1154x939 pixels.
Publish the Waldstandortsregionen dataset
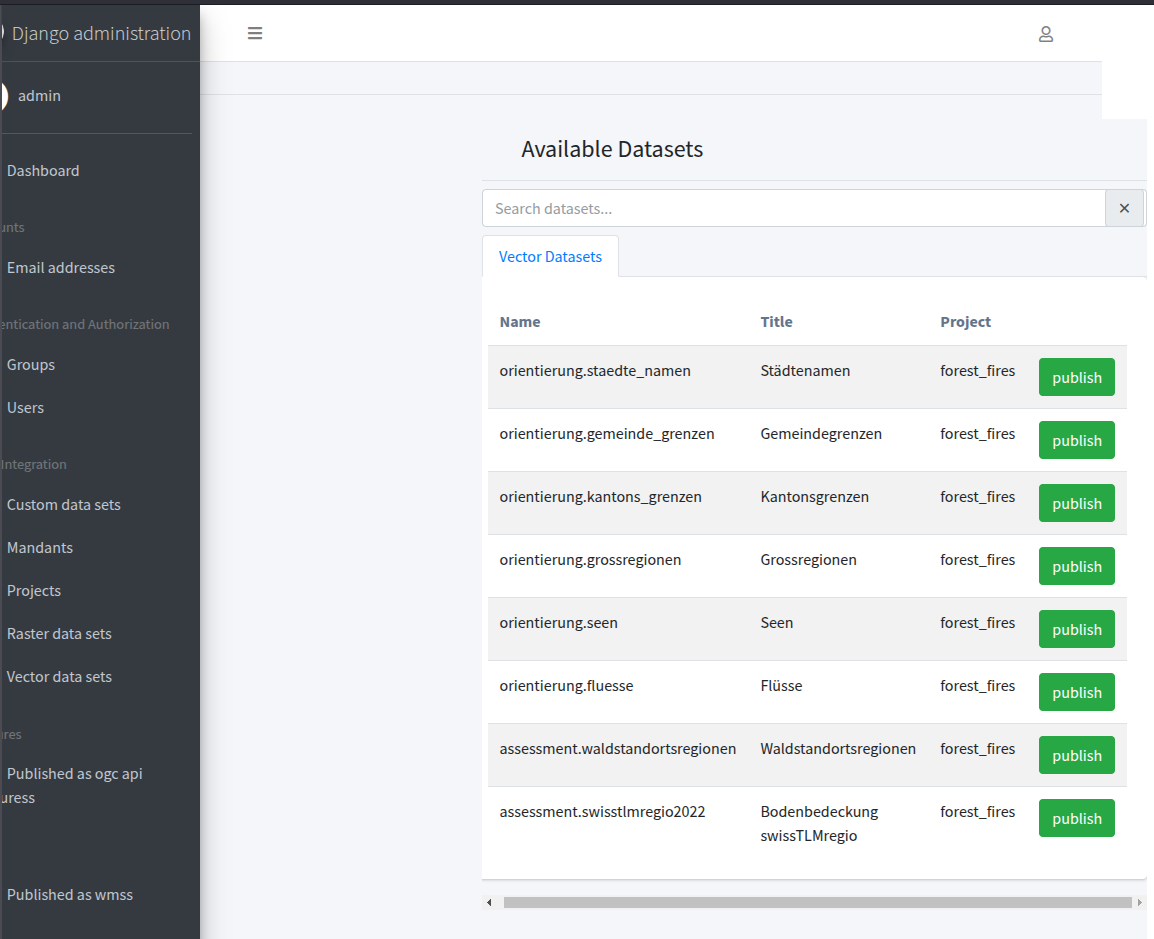[1076, 756]
